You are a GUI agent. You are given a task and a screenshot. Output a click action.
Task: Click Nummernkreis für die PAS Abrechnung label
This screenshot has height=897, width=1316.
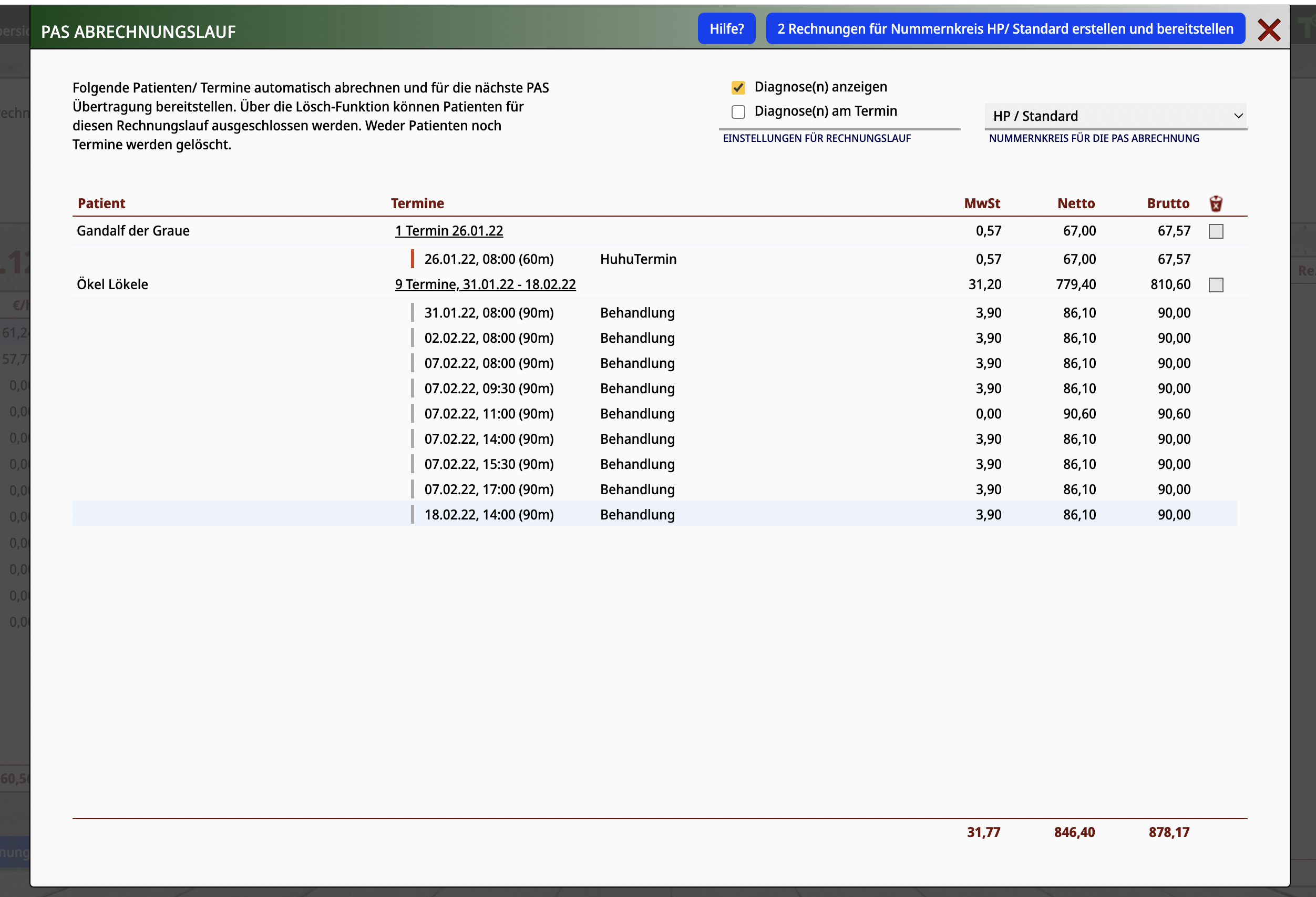[x=1094, y=138]
